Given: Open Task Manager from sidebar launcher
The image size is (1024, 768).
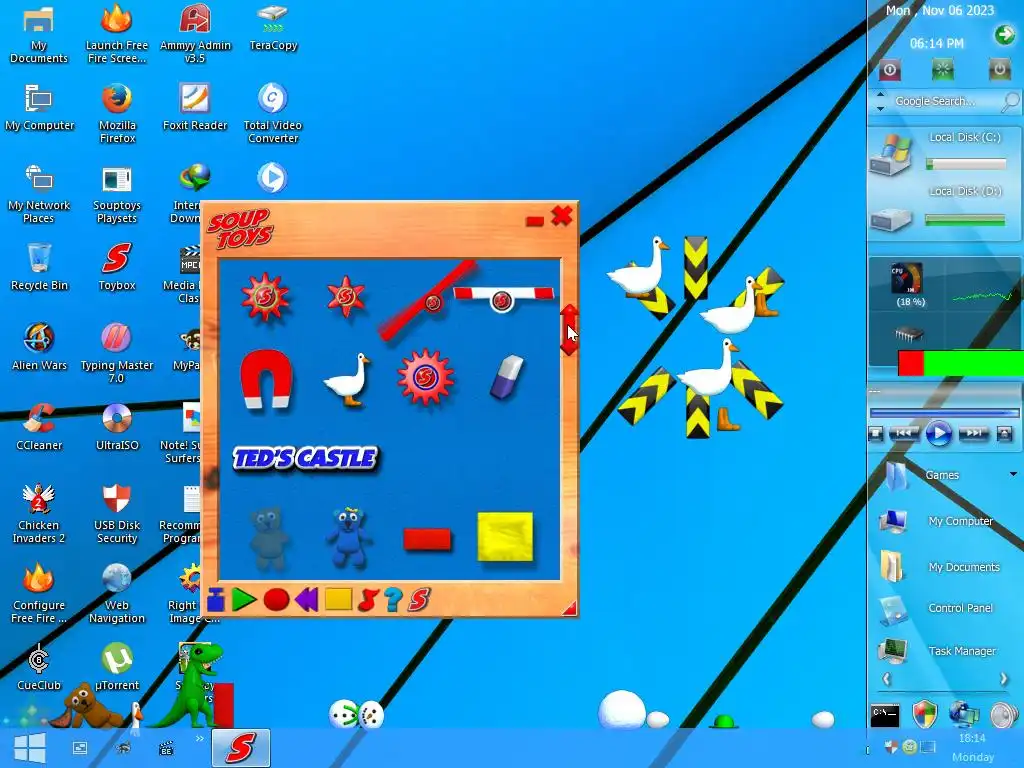Looking at the screenshot, I should (x=937, y=650).
